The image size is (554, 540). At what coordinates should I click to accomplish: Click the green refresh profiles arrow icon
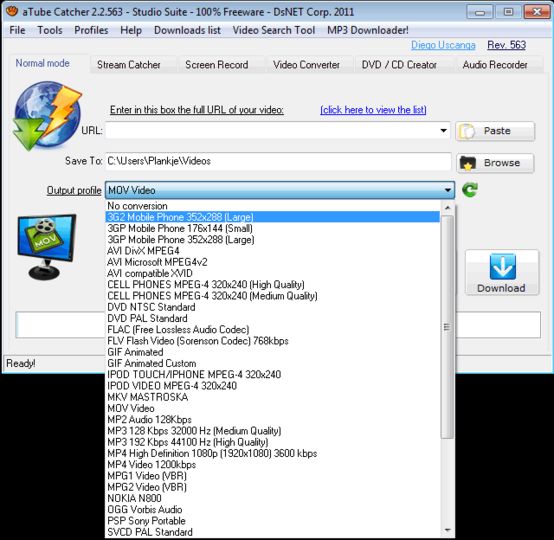coord(470,190)
